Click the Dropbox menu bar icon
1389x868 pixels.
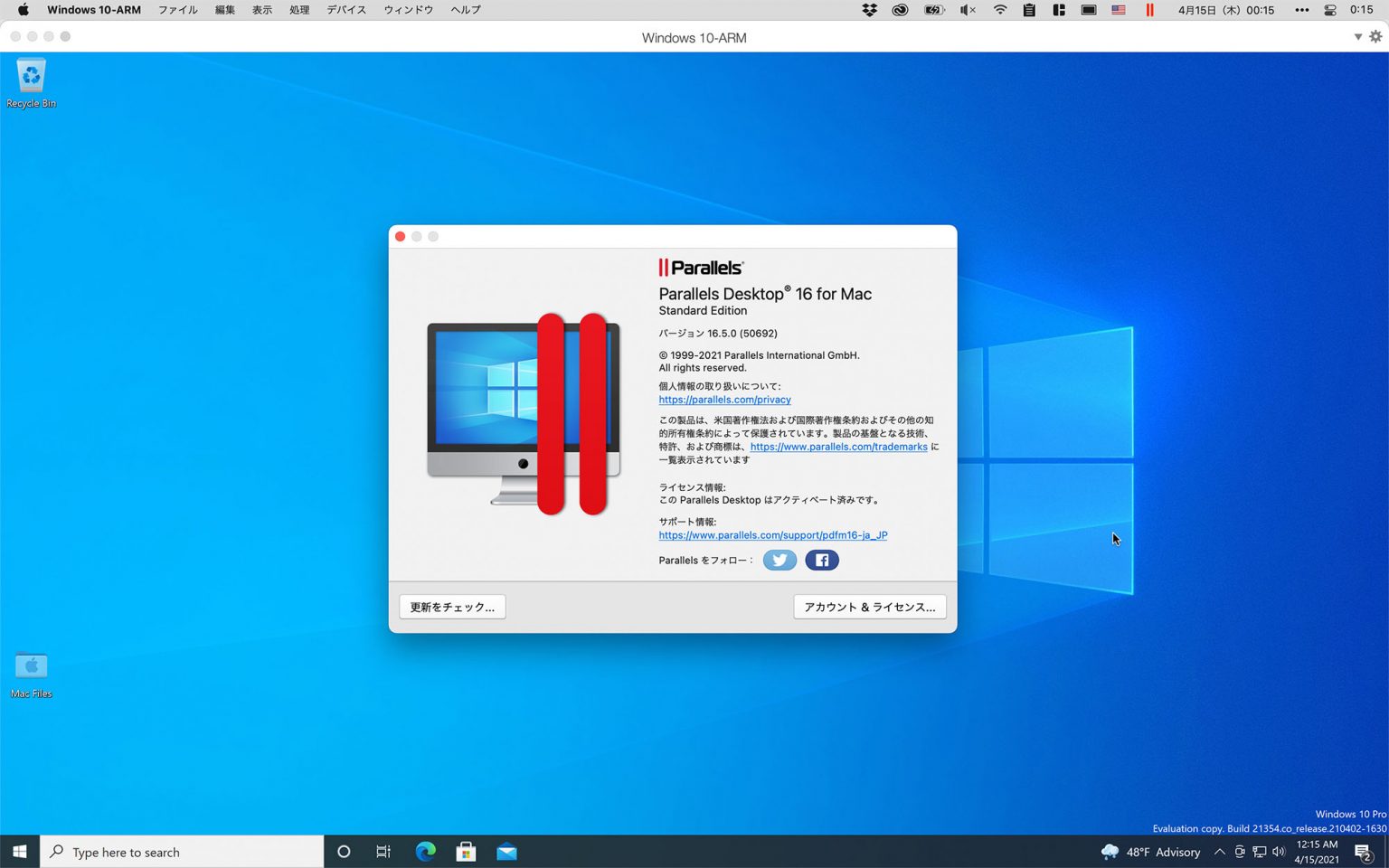tap(869, 10)
